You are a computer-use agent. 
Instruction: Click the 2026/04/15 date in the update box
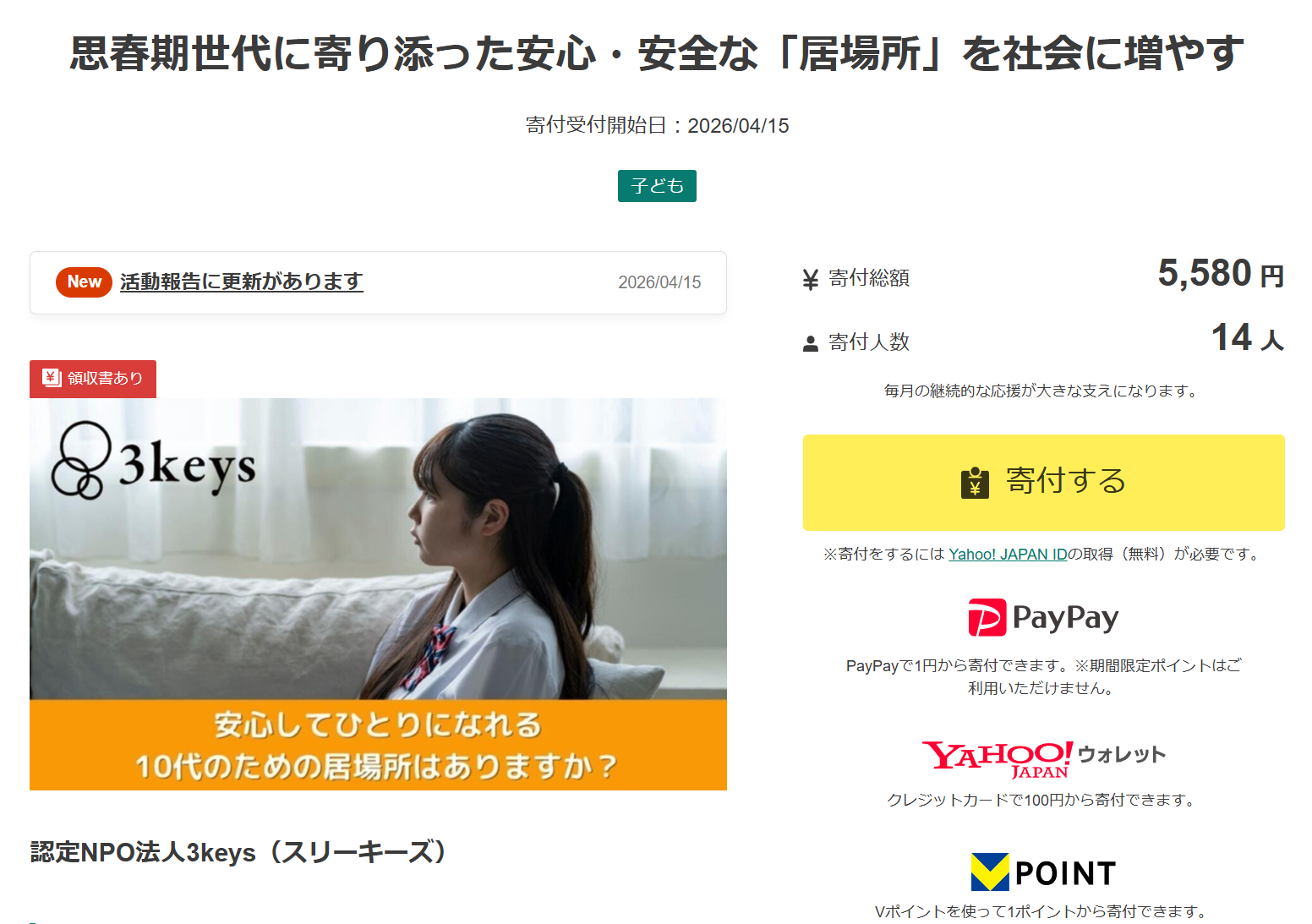(x=659, y=282)
